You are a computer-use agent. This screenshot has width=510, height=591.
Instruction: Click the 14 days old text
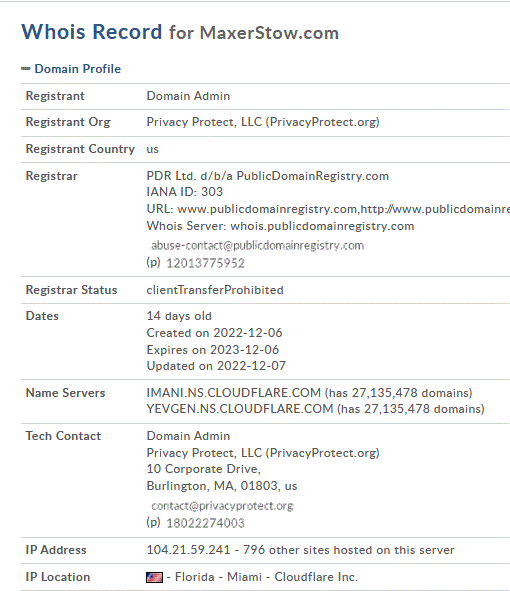click(179, 316)
